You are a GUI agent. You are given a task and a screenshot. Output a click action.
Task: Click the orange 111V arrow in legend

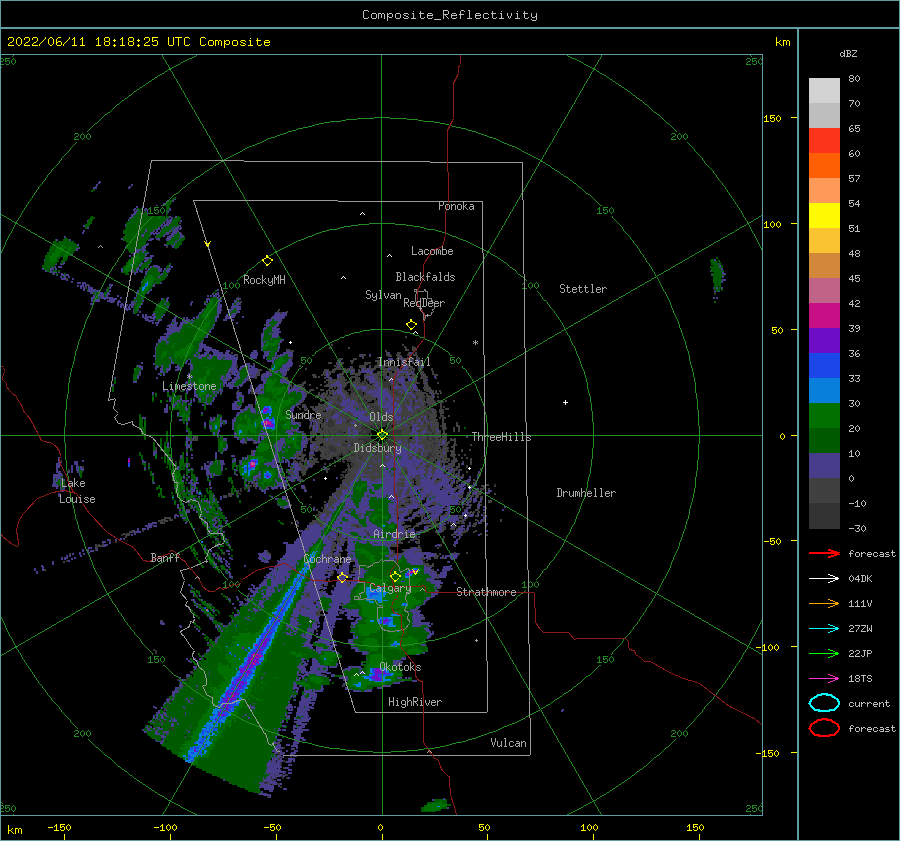(824, 603)
